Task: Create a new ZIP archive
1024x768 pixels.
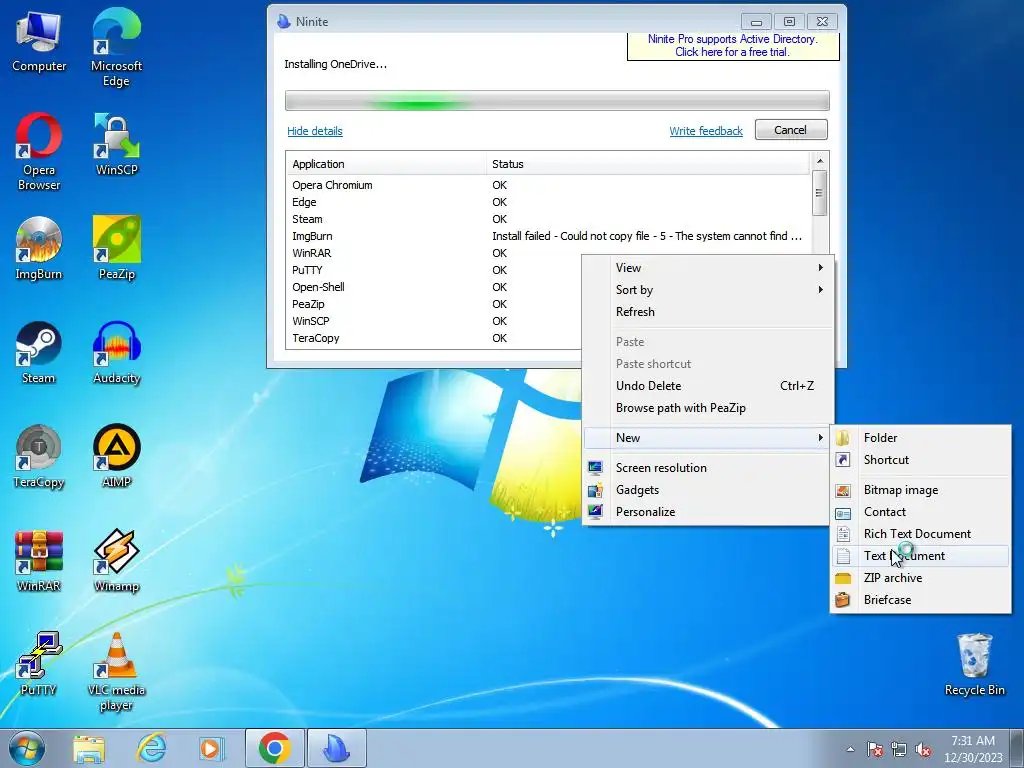Action: (920, 578)
